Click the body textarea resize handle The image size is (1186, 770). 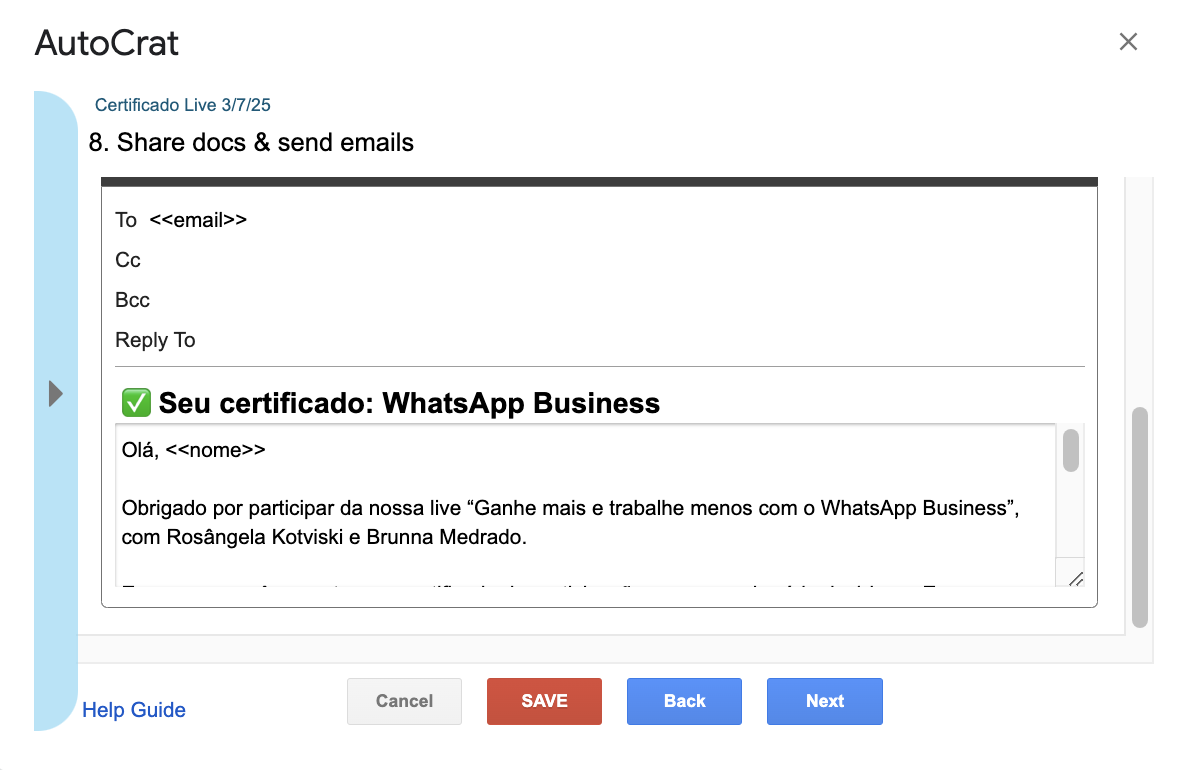[1076, 579]
